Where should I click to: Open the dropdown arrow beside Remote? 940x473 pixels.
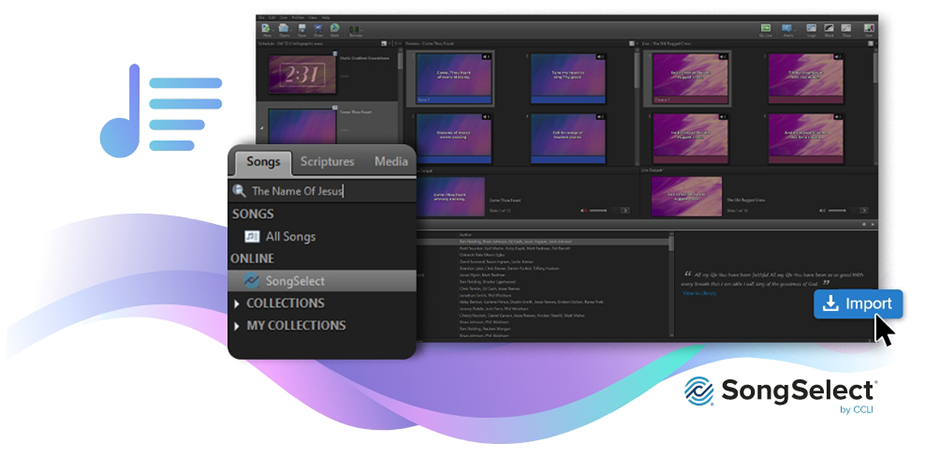coord(361,31)
